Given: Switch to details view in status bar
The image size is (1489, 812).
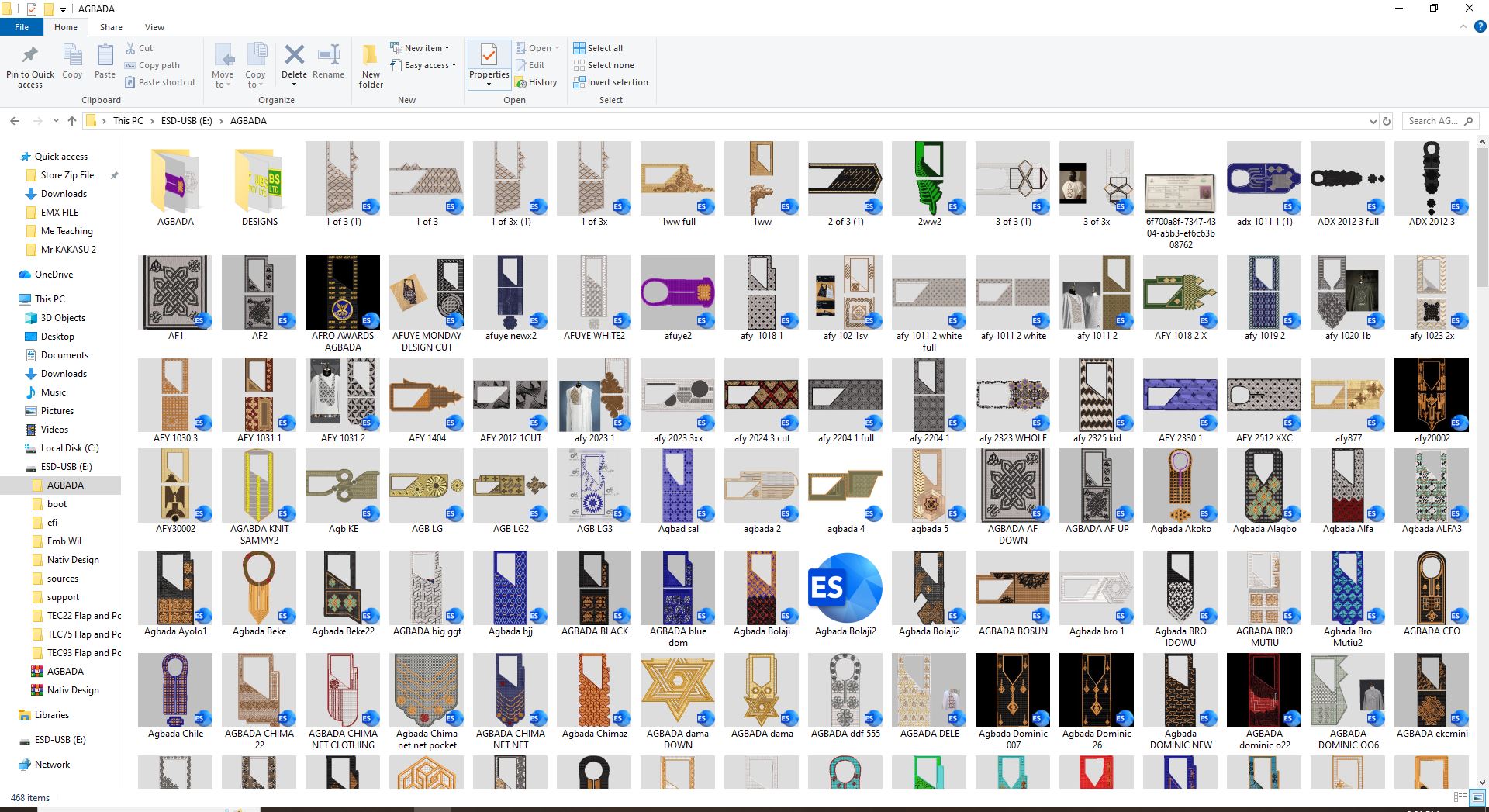Looking at the screenshot, I should 1460,797.
